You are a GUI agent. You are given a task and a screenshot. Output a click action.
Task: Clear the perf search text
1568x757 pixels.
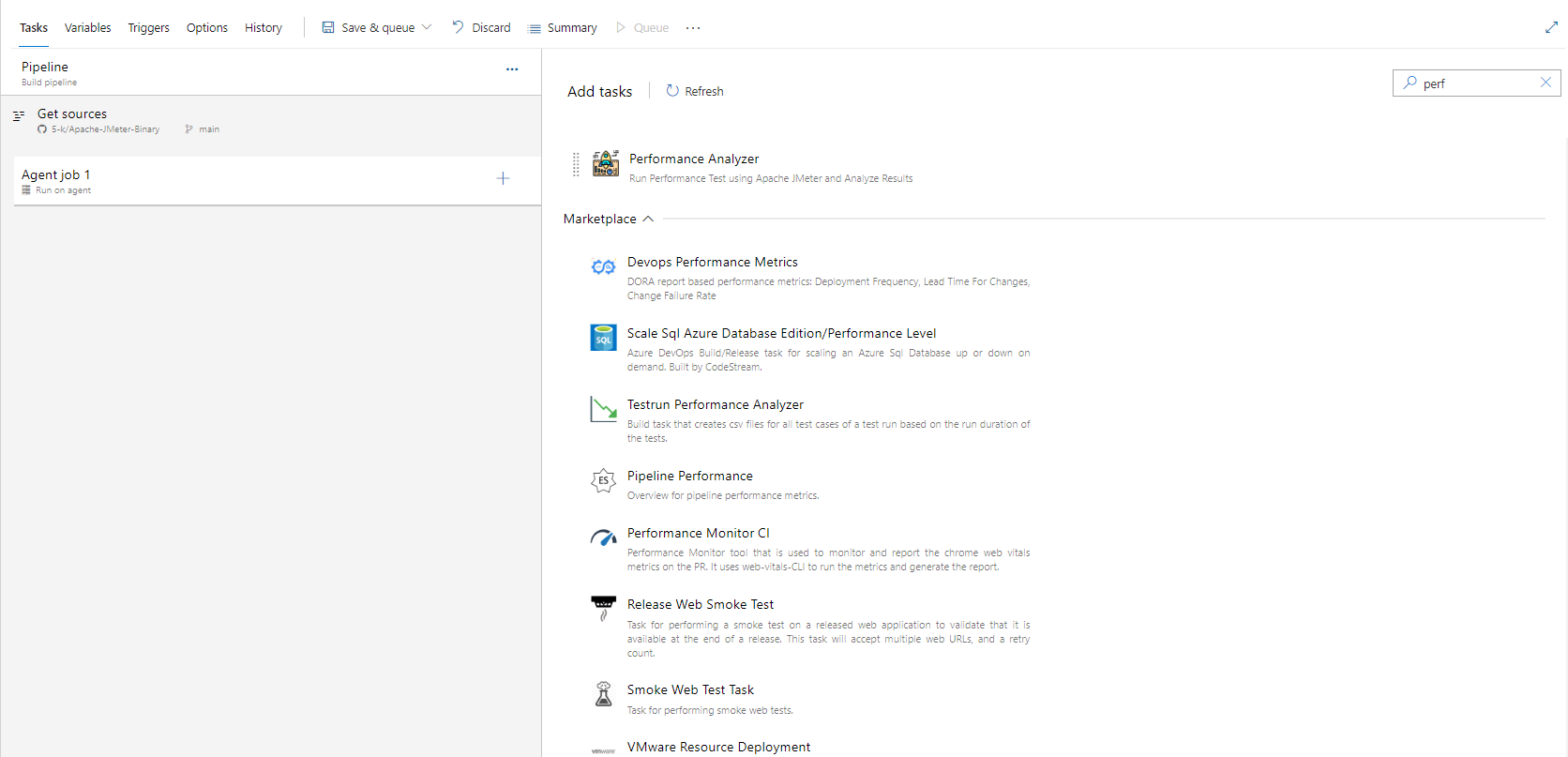[x=1545, y=83]
